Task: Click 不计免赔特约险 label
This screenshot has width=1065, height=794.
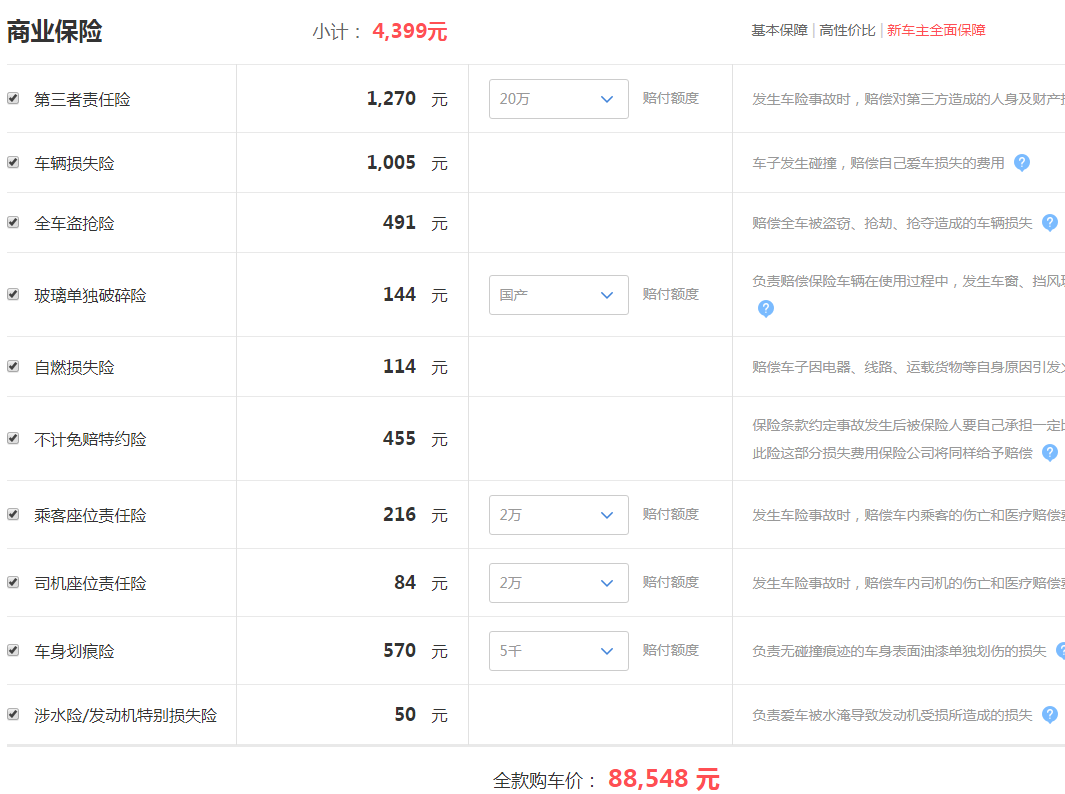Action: point(90,439)
